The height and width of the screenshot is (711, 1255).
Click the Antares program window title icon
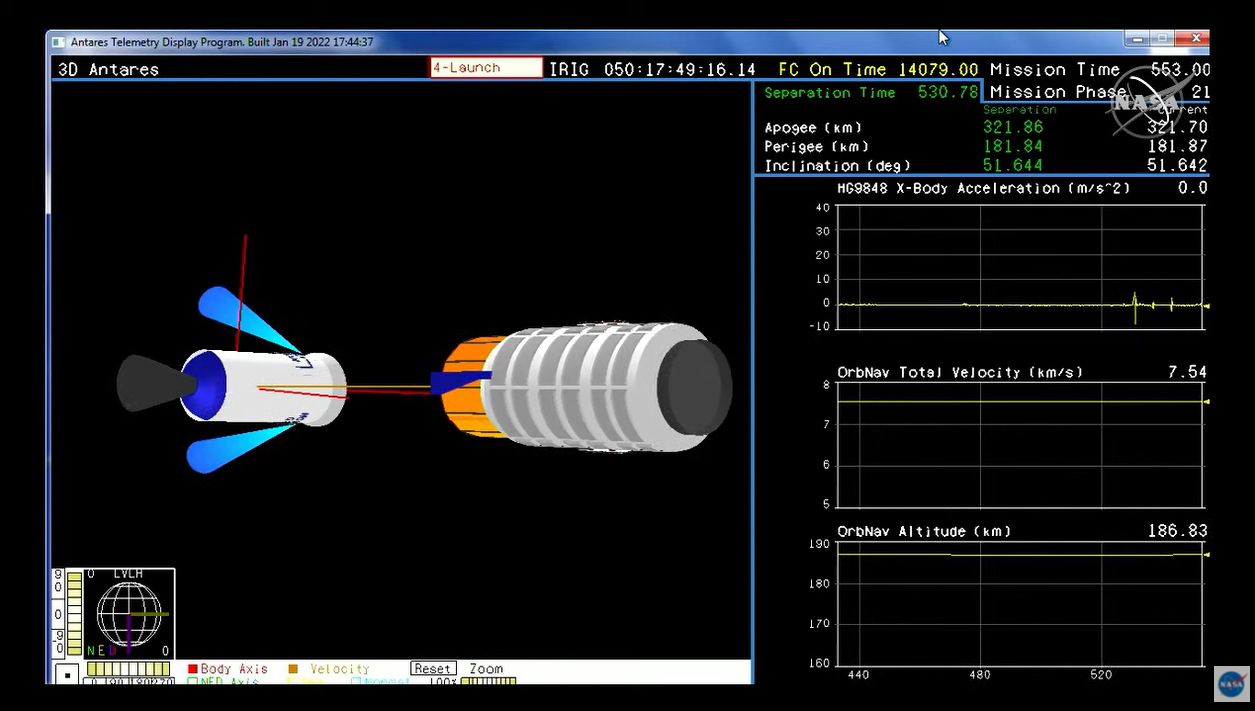point(58,42)
